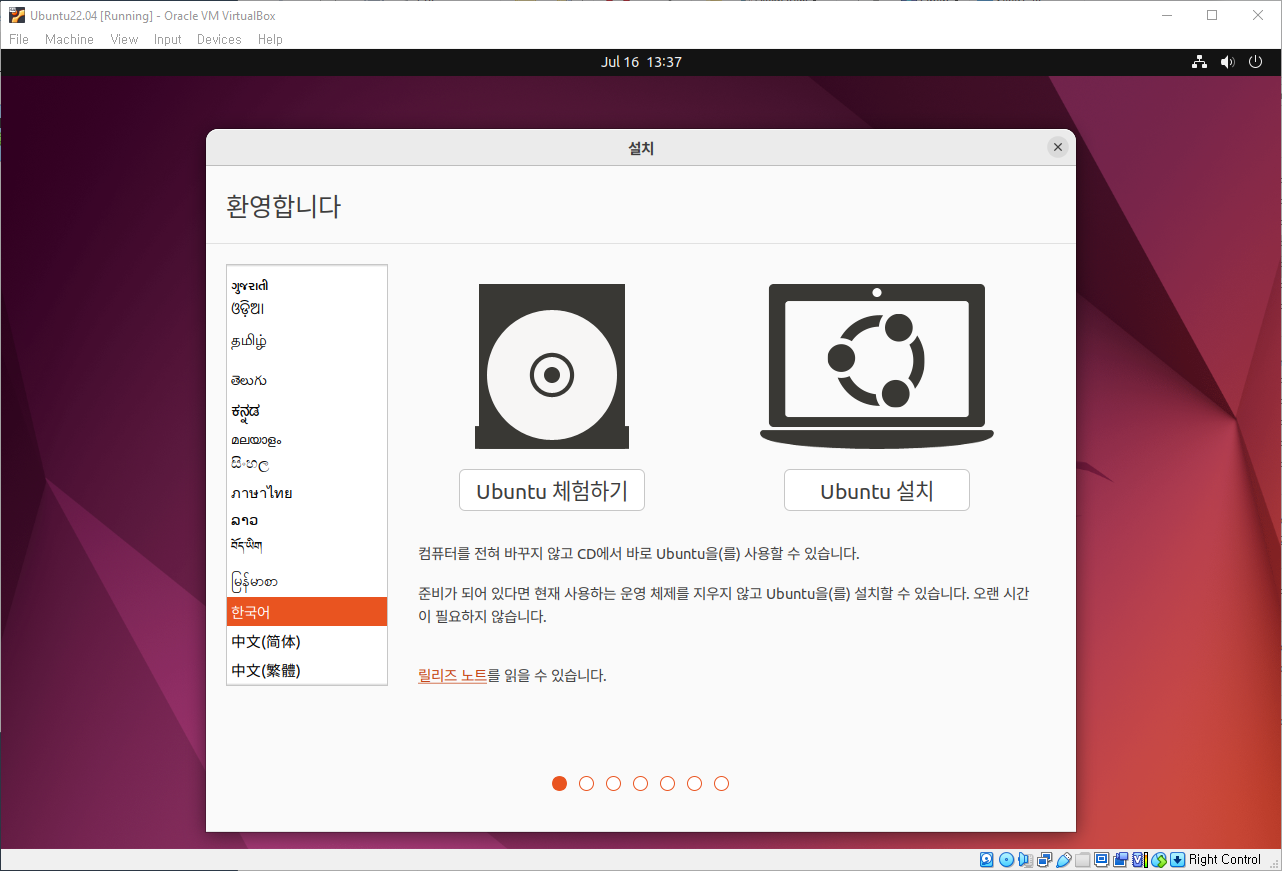Select ગુજરાતી in the language list
Image resolution: width=1282 pixels, height=871 pixels.
point(307,286)
